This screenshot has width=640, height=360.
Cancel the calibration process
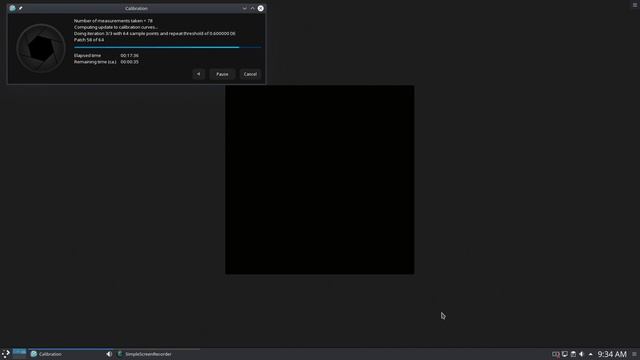coord(250,74)
